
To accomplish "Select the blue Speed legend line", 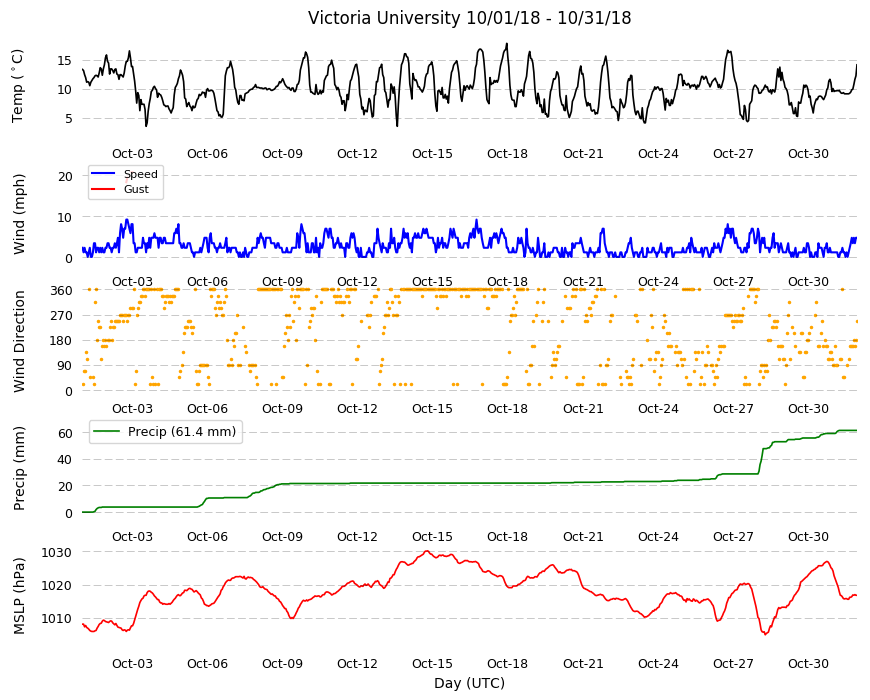I will click(103, 174).
